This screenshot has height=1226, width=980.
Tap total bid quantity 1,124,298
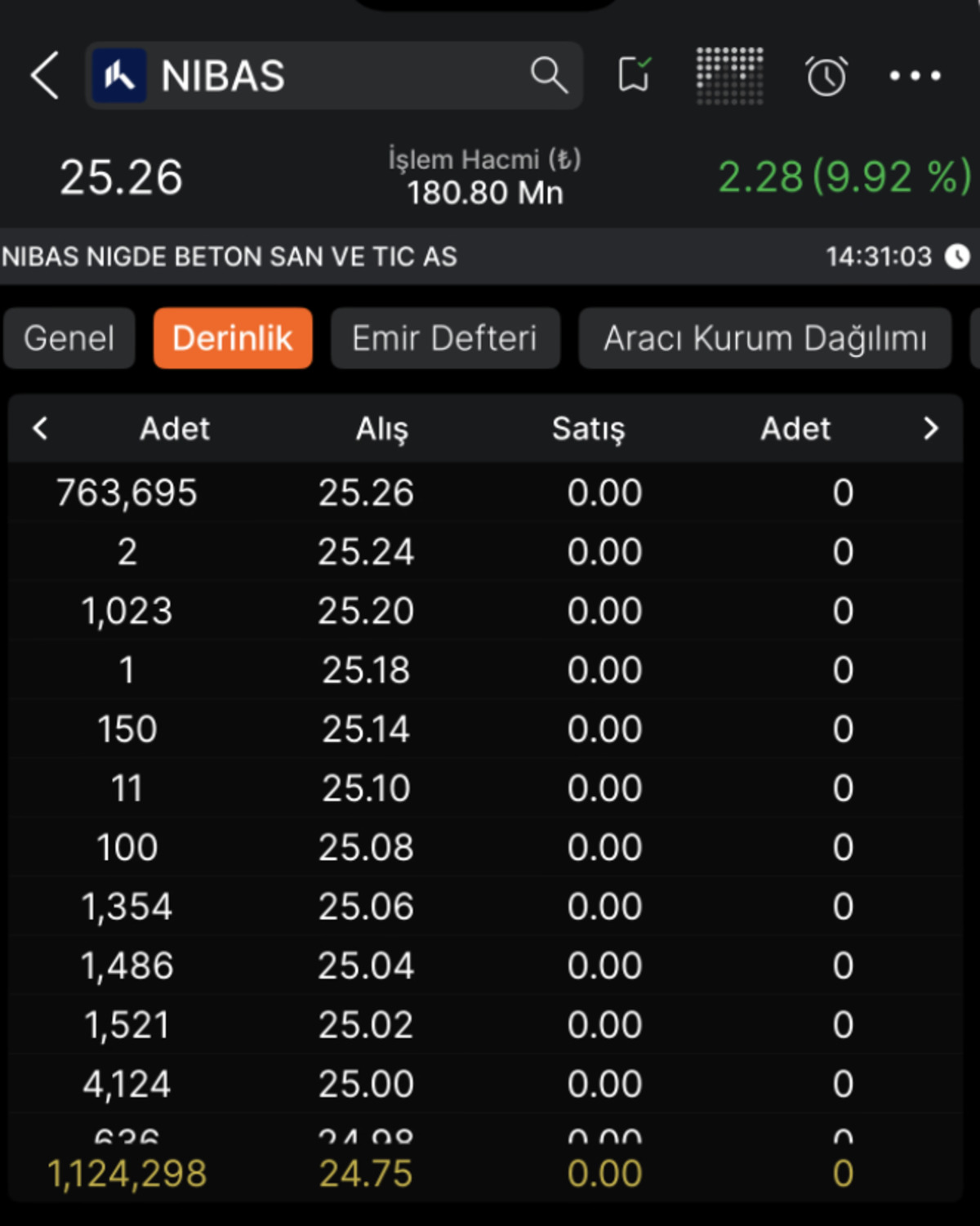coord(127,1174)
